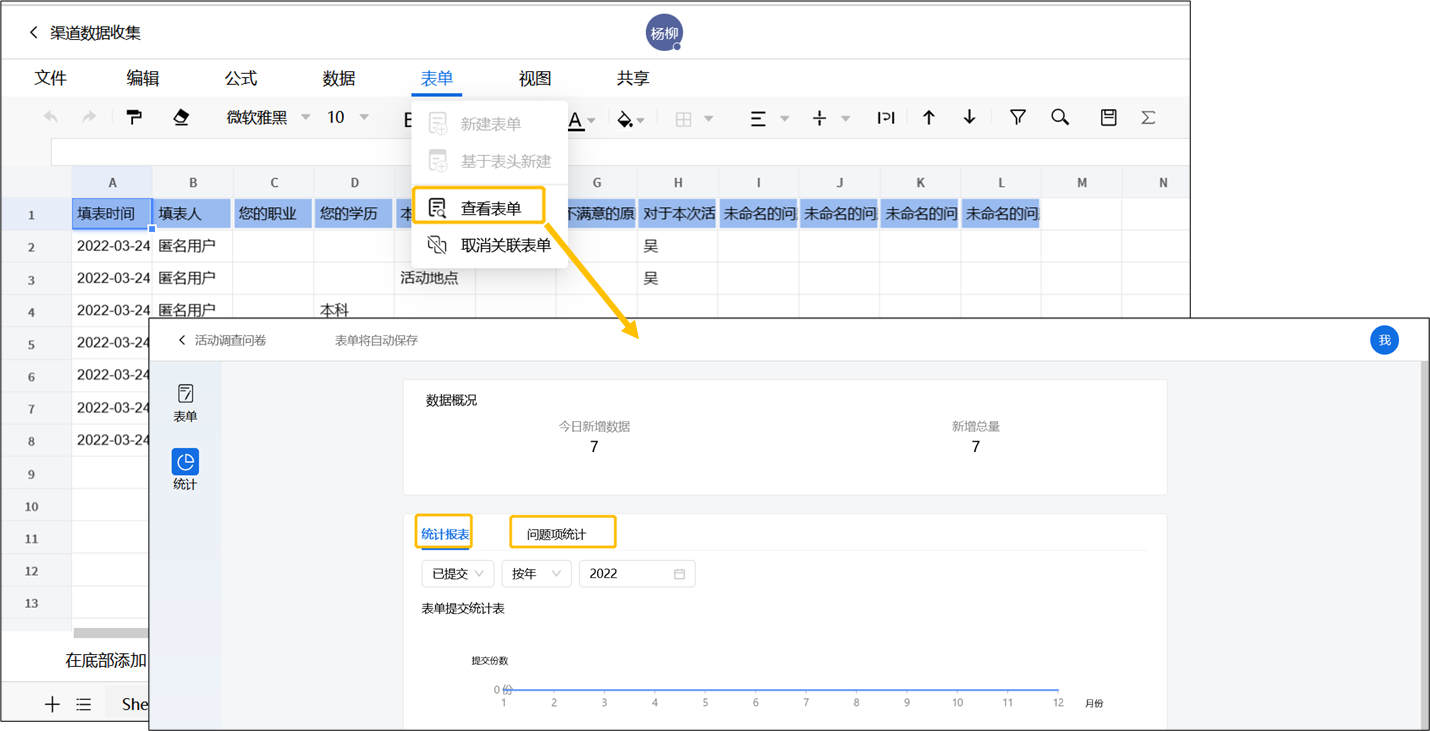Image resolution: width=1430 pixels, height=731 pixels.
Task: Click the up arrow toolbar icon
Action: 929,118
